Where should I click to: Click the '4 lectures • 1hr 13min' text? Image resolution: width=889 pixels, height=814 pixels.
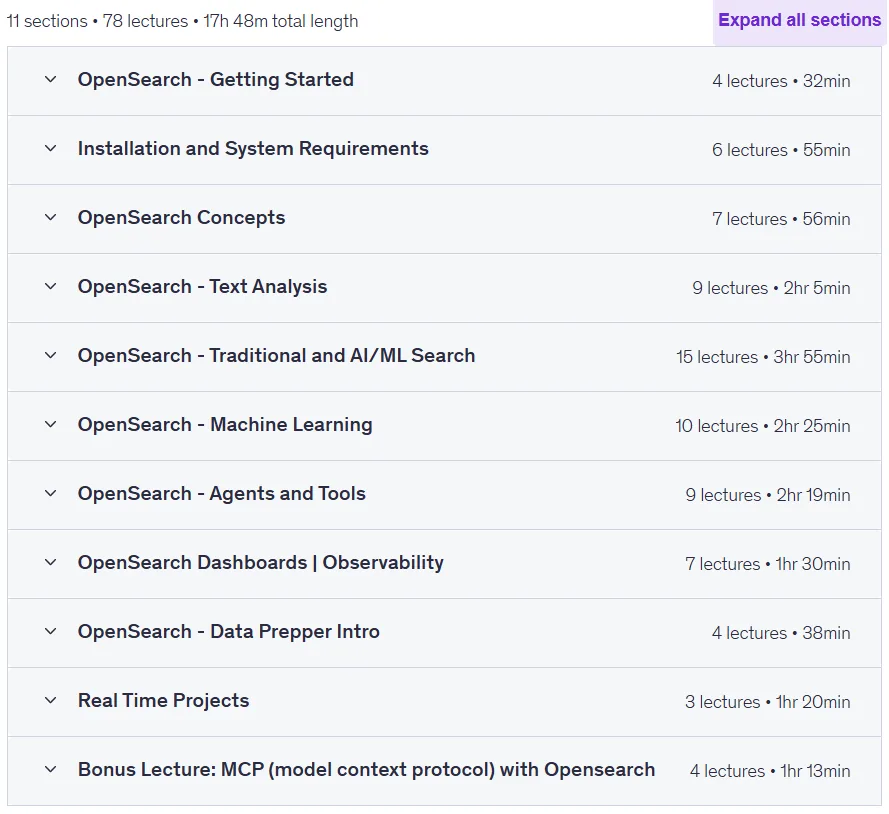point(770,771)
